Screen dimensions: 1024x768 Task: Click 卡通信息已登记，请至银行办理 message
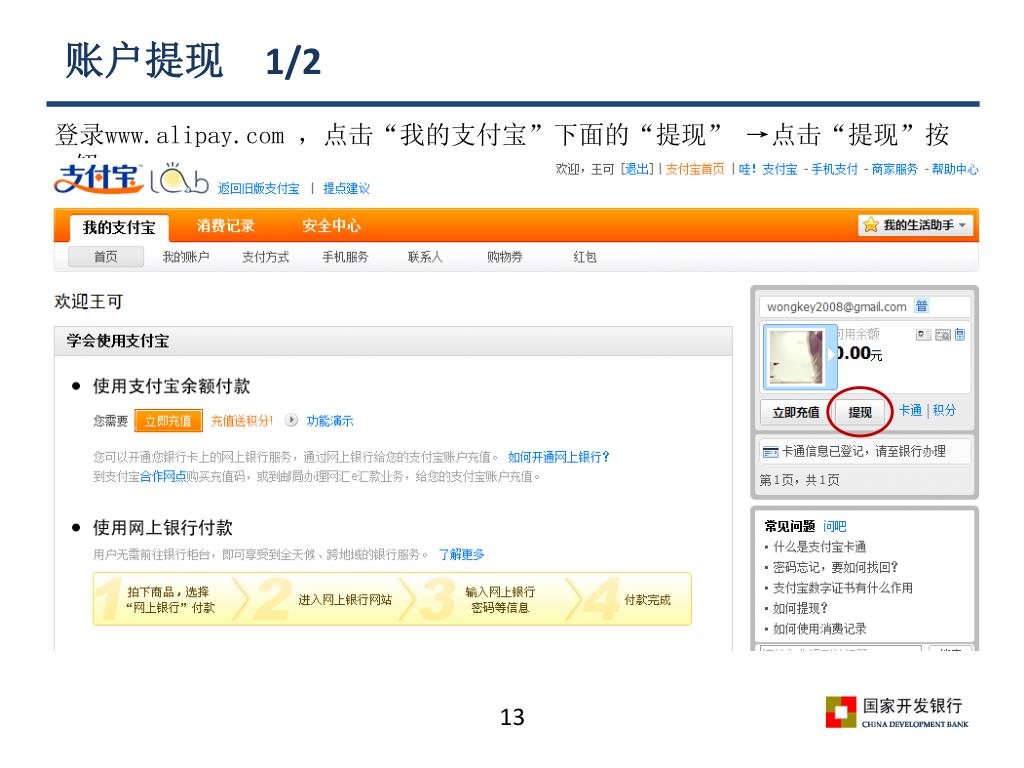click(x=864, y=451)
